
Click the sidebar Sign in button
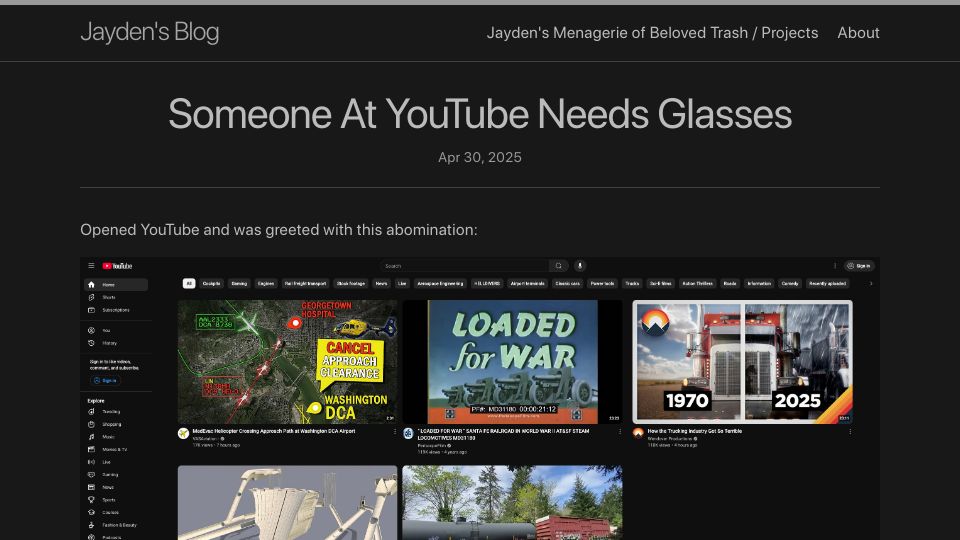(x=105, y=380)
